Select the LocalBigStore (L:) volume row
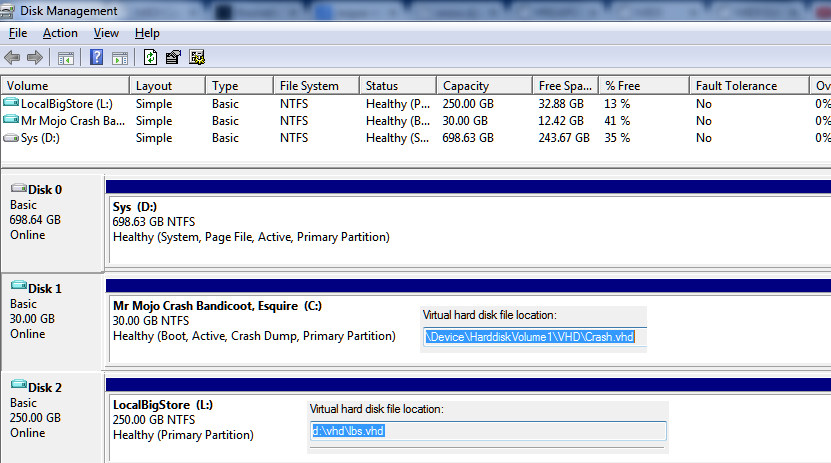The image size is (831, 463). point(416,104)
